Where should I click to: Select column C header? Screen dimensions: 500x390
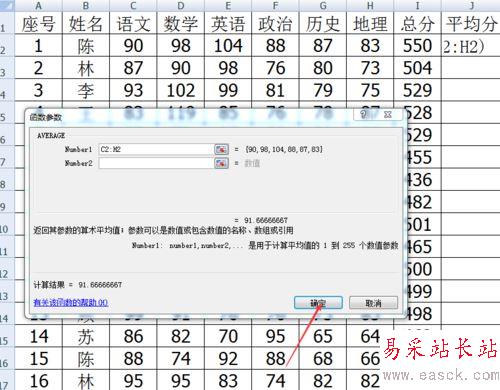133,6
